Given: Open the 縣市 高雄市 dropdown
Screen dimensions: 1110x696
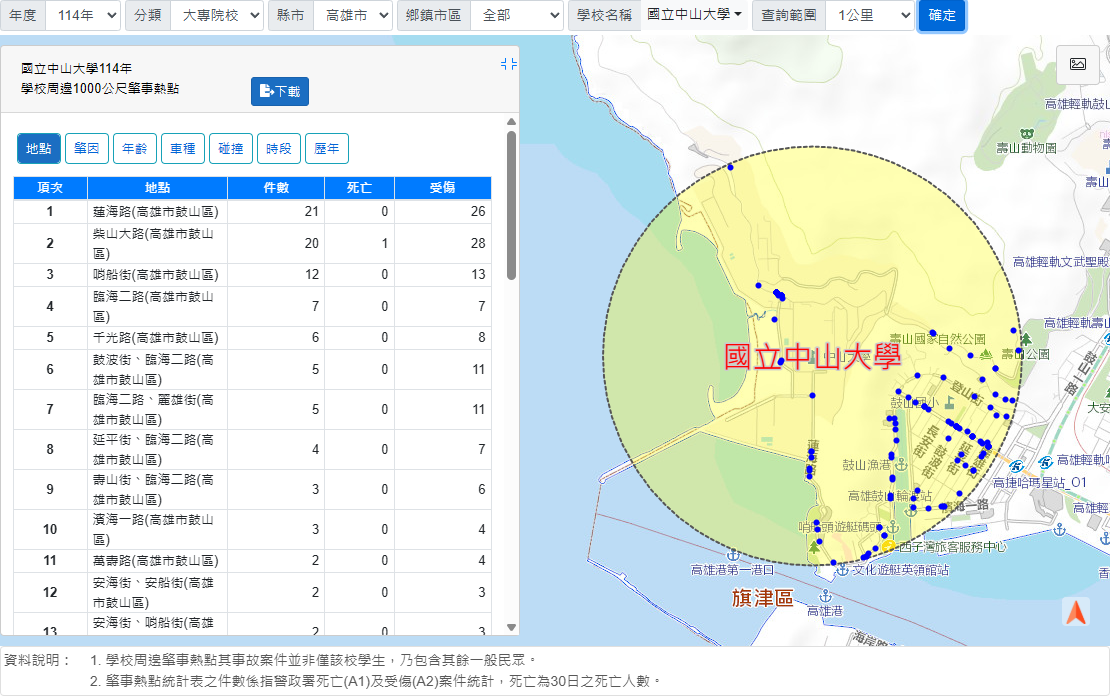Looking at the screenshot, I should pyautogui.click(x=352, y=16).
